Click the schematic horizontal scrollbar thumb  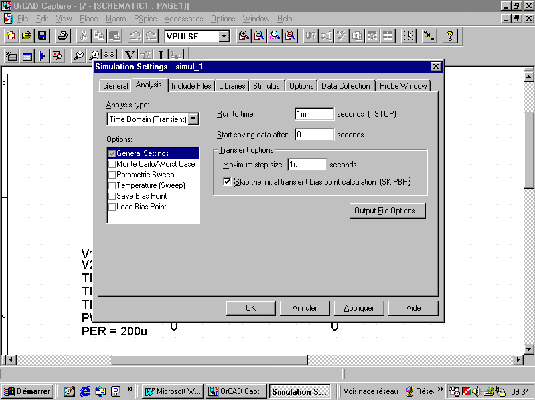(x=209, y=360)
